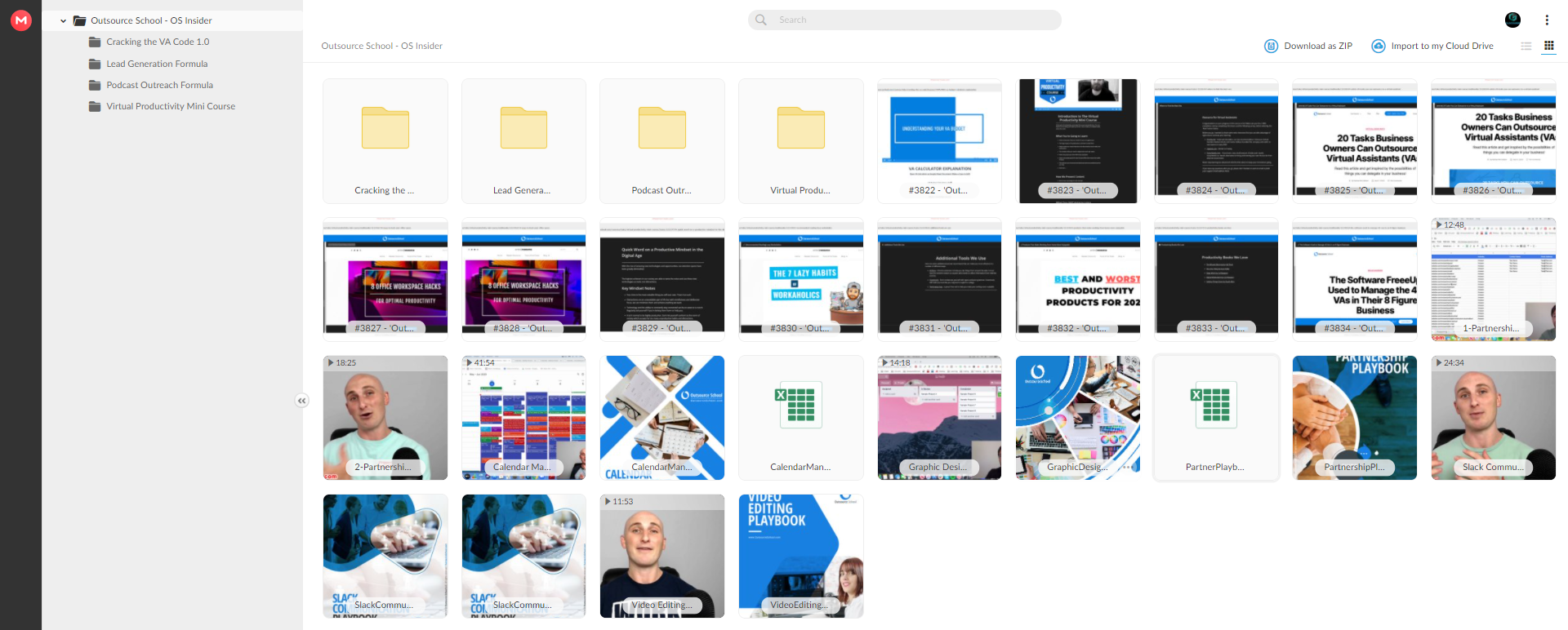The width and height of the screenshot is (1568, 630).
Task: Open the 1-Partnershi... video with 12:48 duration
Action: pos(1494,279)
